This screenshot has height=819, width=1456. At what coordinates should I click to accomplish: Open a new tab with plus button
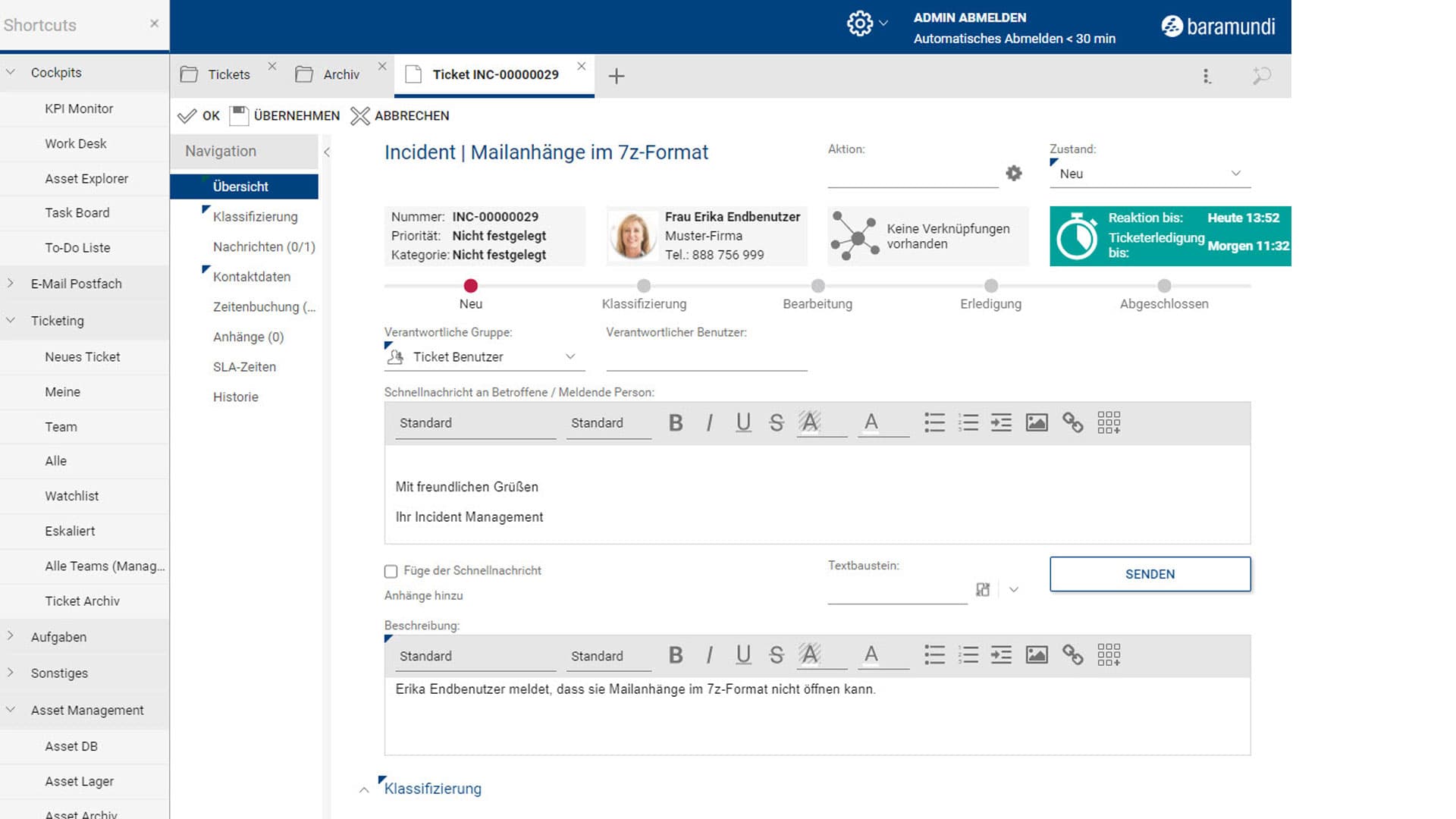click(617, 76)
